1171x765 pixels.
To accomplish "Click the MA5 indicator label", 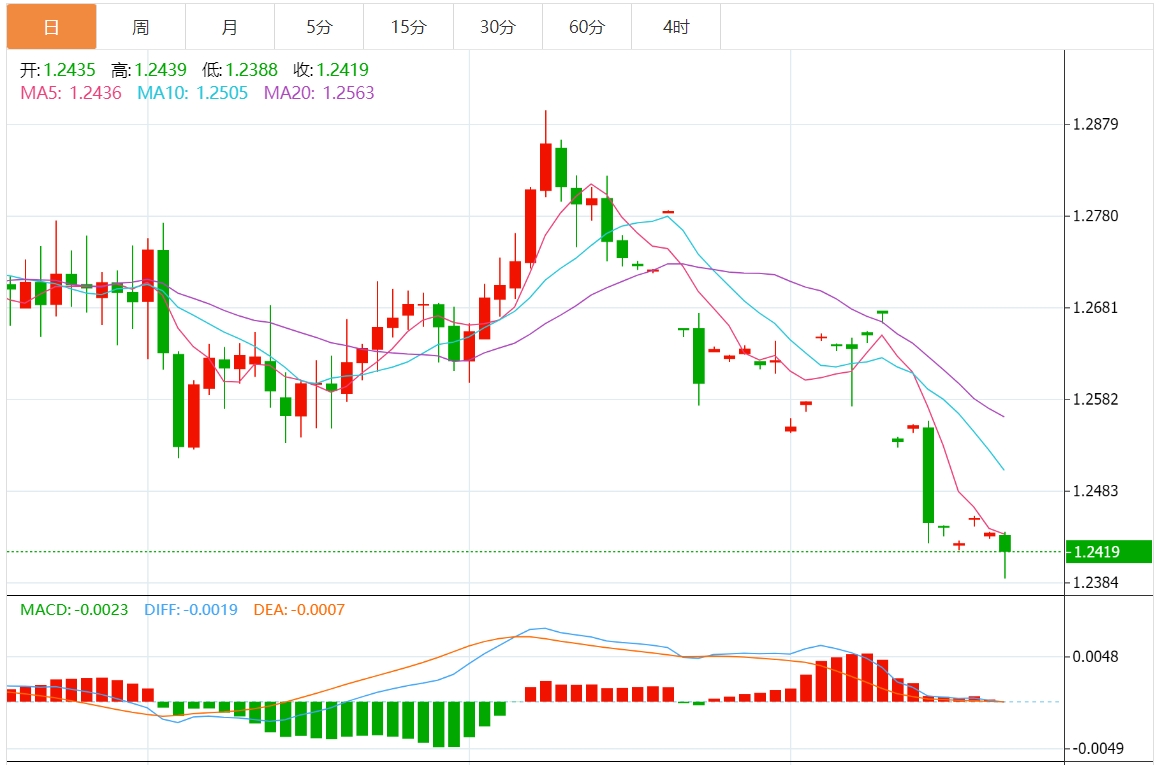I will (x=71, y=93).
